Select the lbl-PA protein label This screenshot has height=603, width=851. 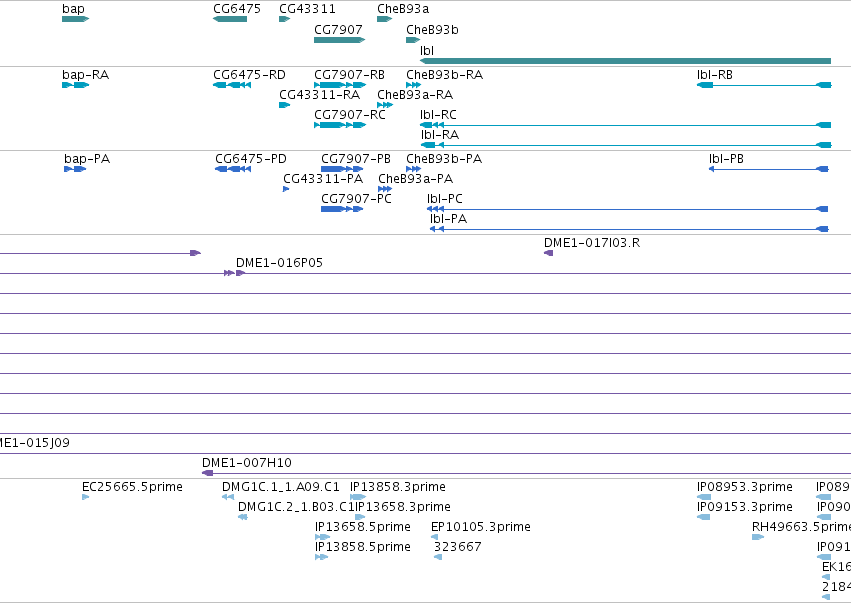click(x=448, y=219)
